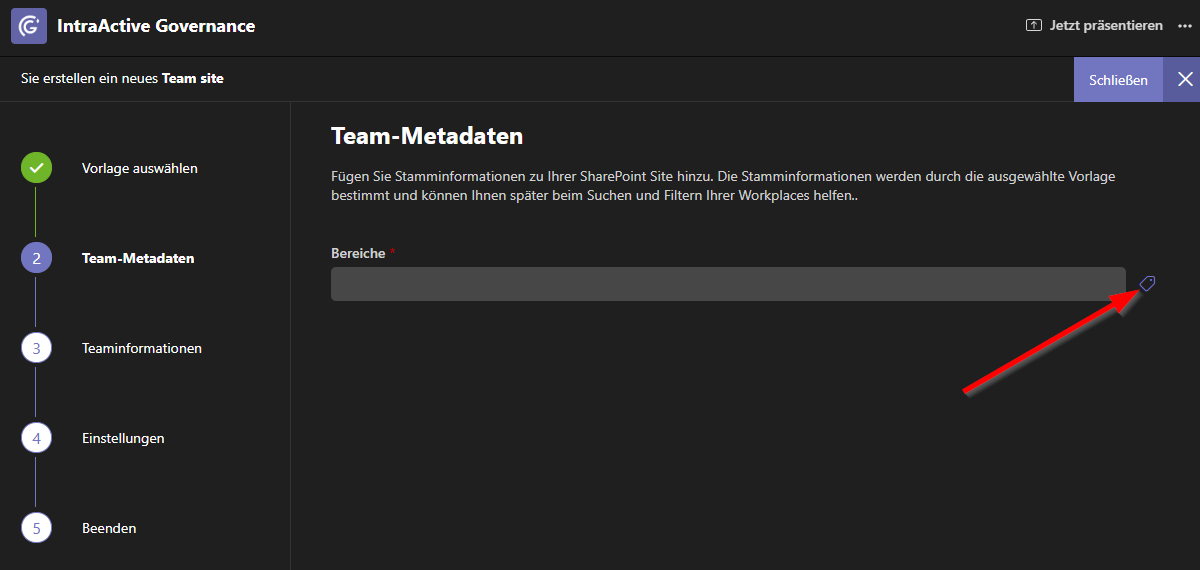Viewport: 1200px width, 570px height.
Task: Click the green checkmark step circle
Action: coord(36,168)
